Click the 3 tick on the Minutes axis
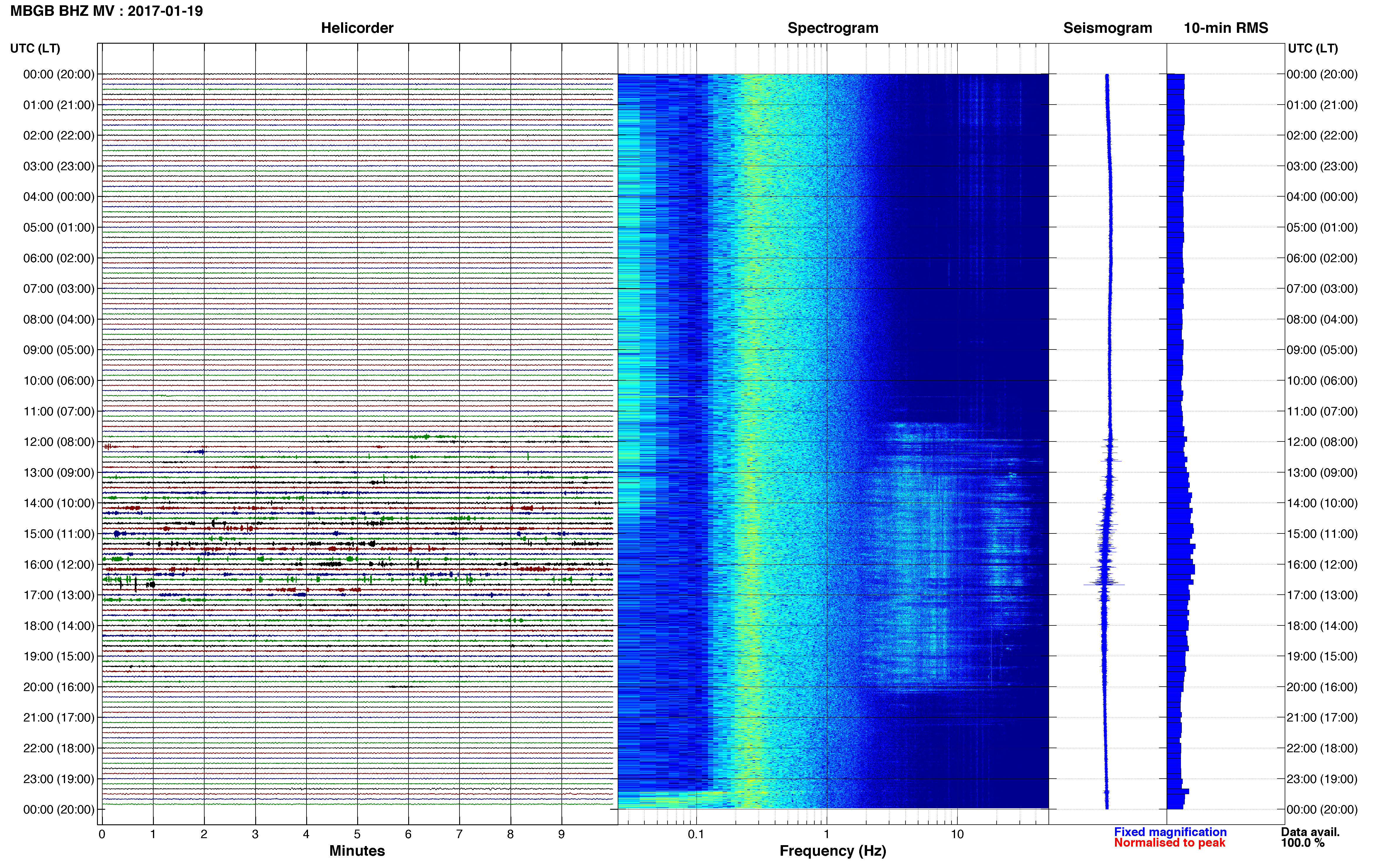Image resolution: width=1389 pixels, height=868 pixels. (255, 834)
